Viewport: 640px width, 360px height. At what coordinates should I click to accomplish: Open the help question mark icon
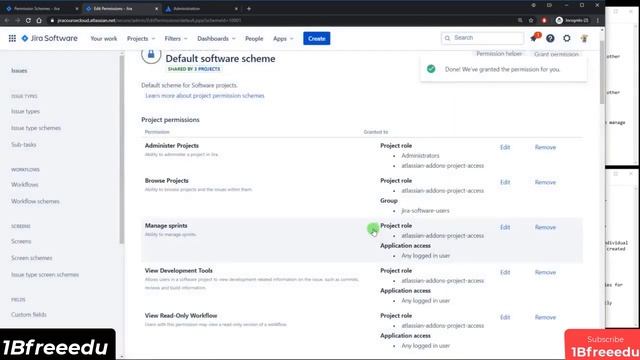point(550,38)
